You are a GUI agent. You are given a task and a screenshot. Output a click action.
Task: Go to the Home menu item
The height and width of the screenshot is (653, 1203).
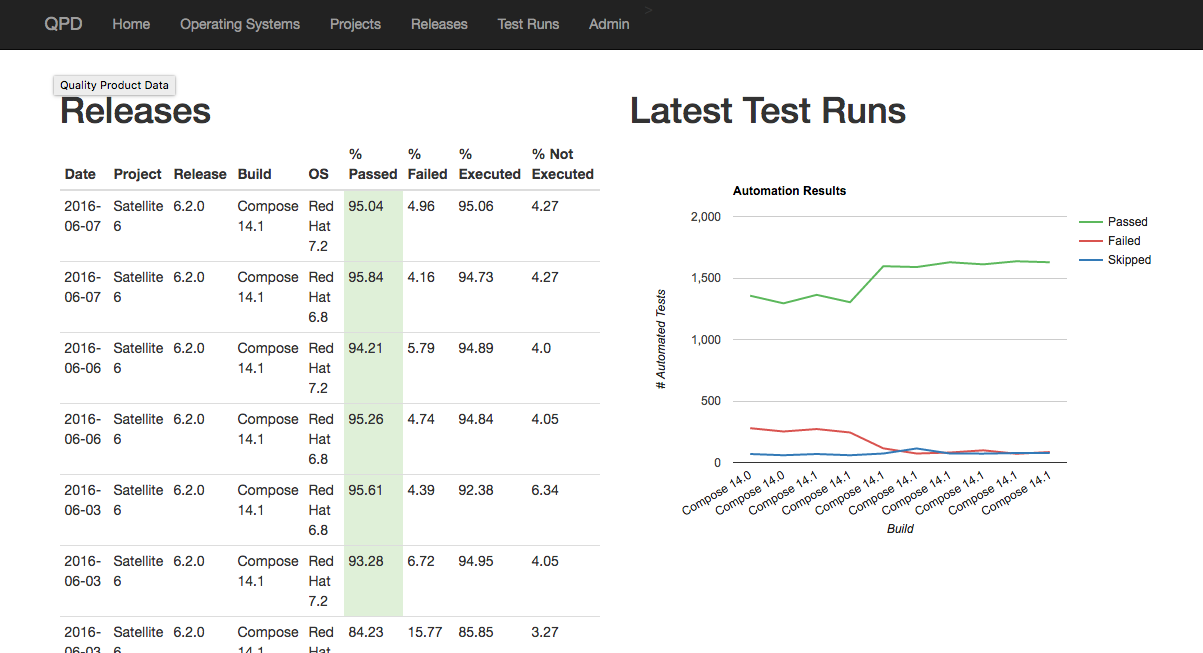[x=131, y=24]
